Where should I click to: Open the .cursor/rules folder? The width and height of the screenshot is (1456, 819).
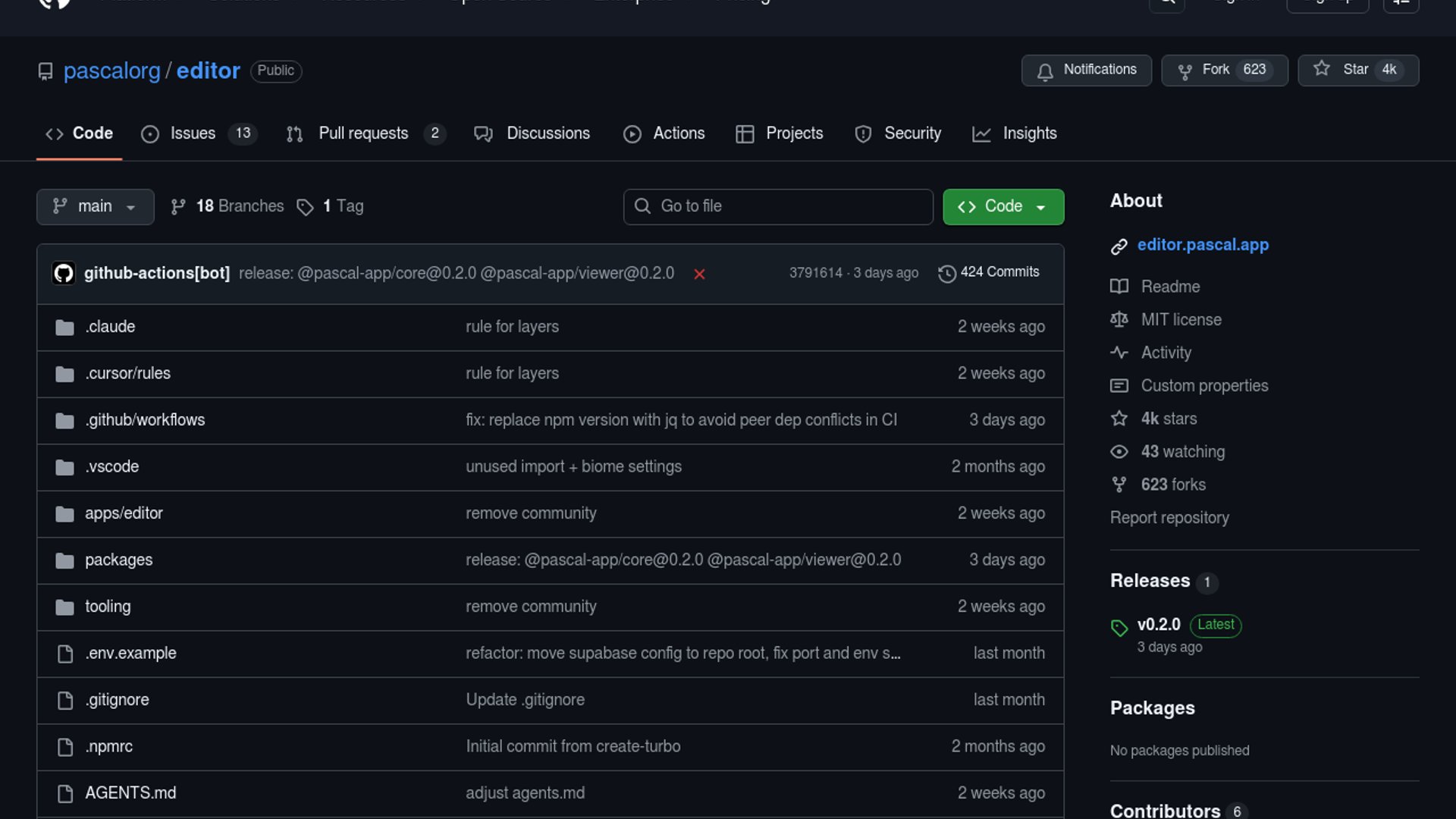pos(127,374)
